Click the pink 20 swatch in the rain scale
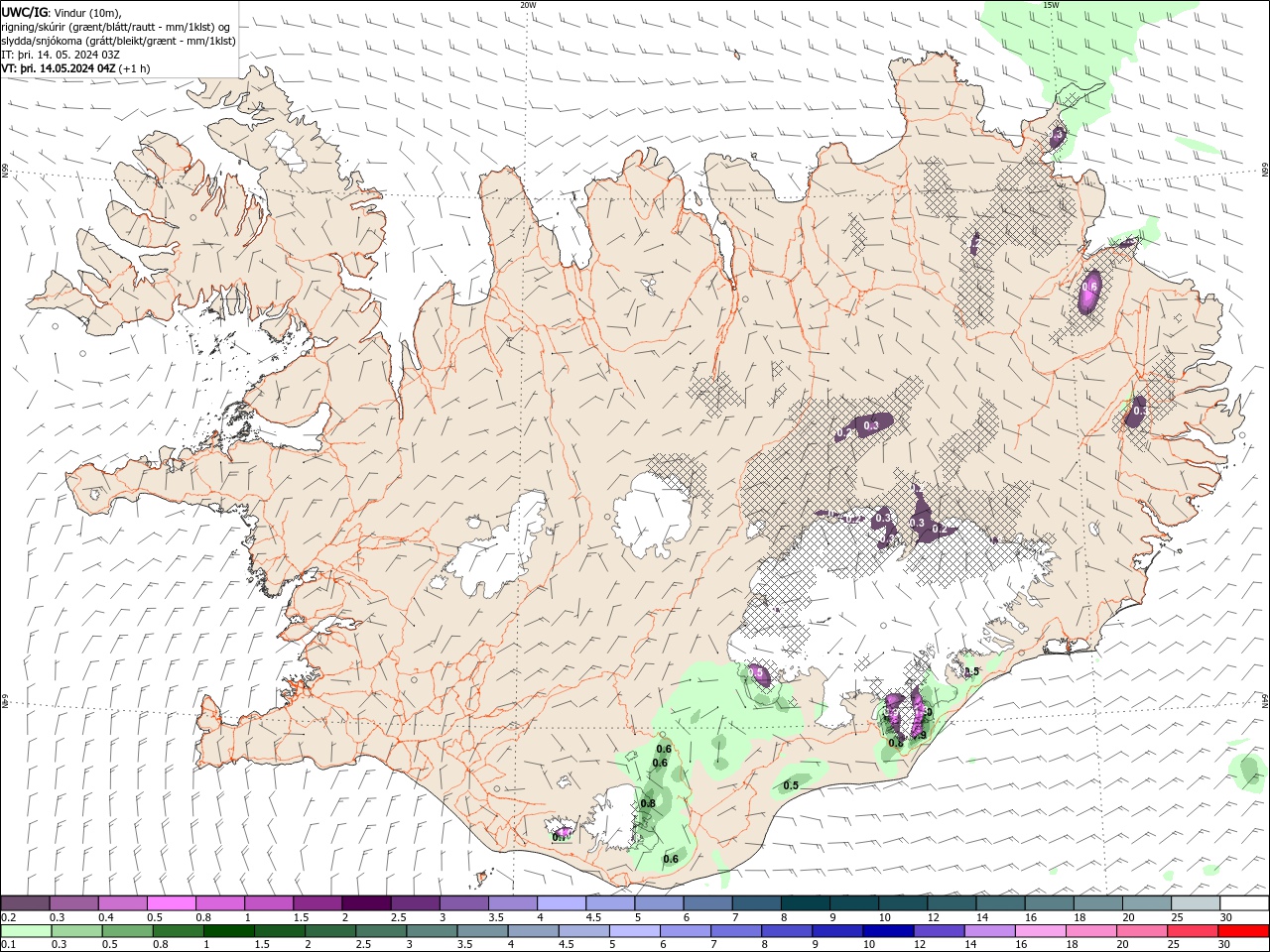 point(1140,931)
